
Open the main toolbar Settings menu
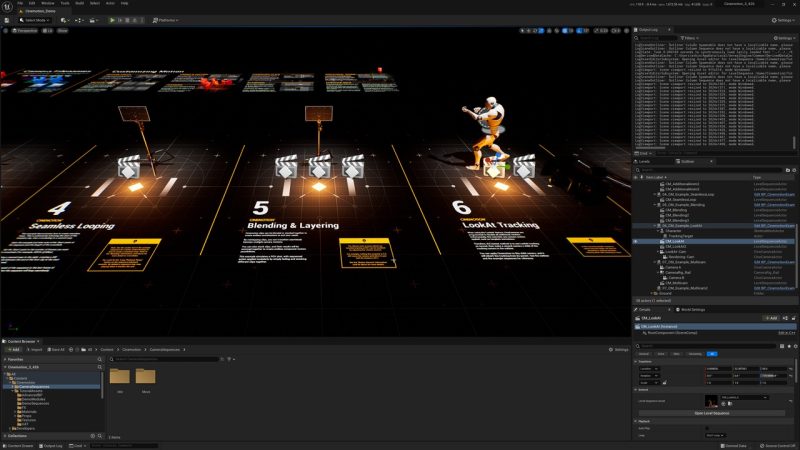[783, 20]
